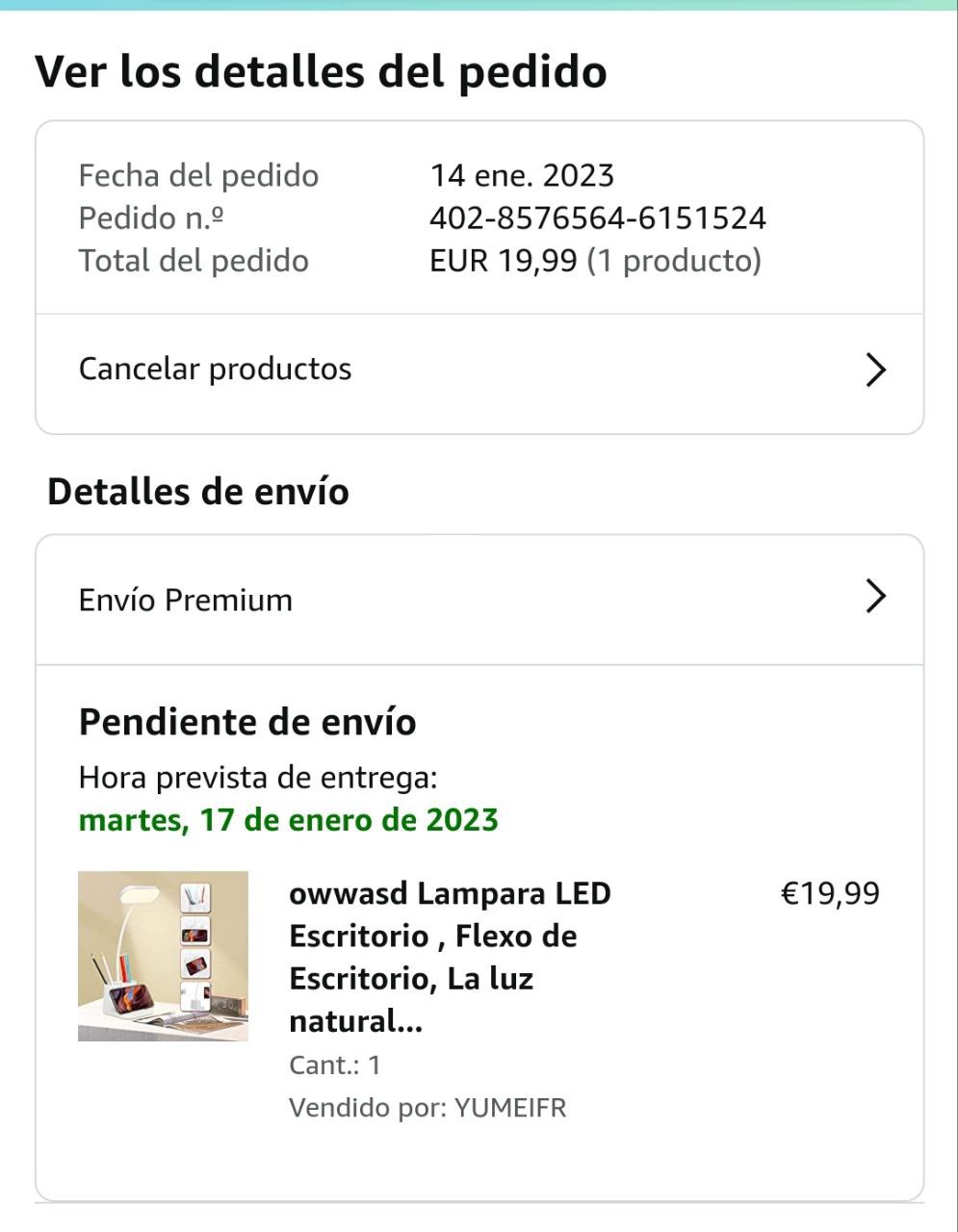Click the Fecha del pedido label

[x=198, y=175]
